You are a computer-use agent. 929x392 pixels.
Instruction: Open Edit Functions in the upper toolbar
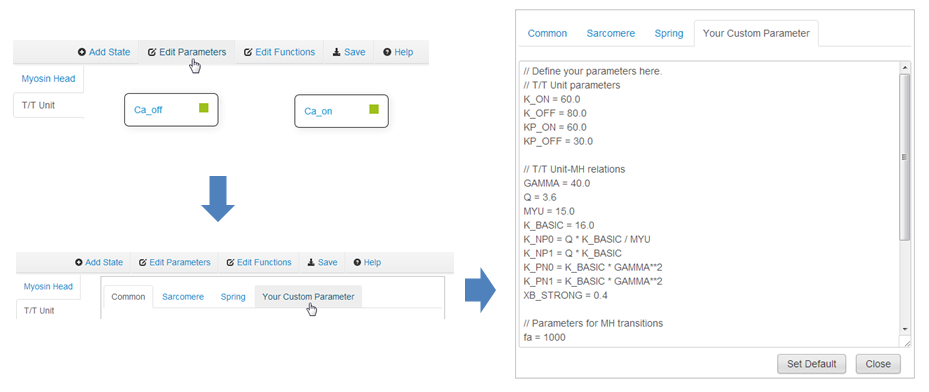coord(279,52)
